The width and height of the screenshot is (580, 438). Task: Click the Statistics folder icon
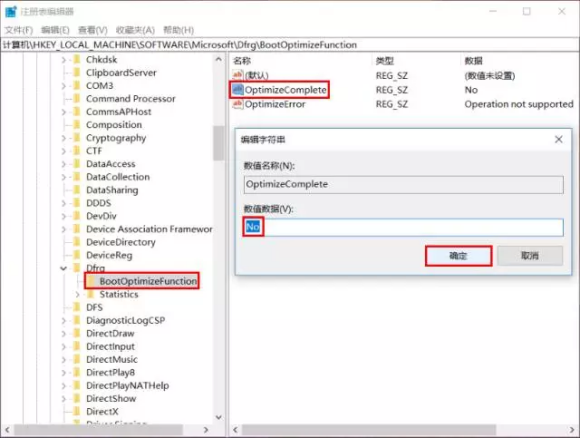coord(91,294)
